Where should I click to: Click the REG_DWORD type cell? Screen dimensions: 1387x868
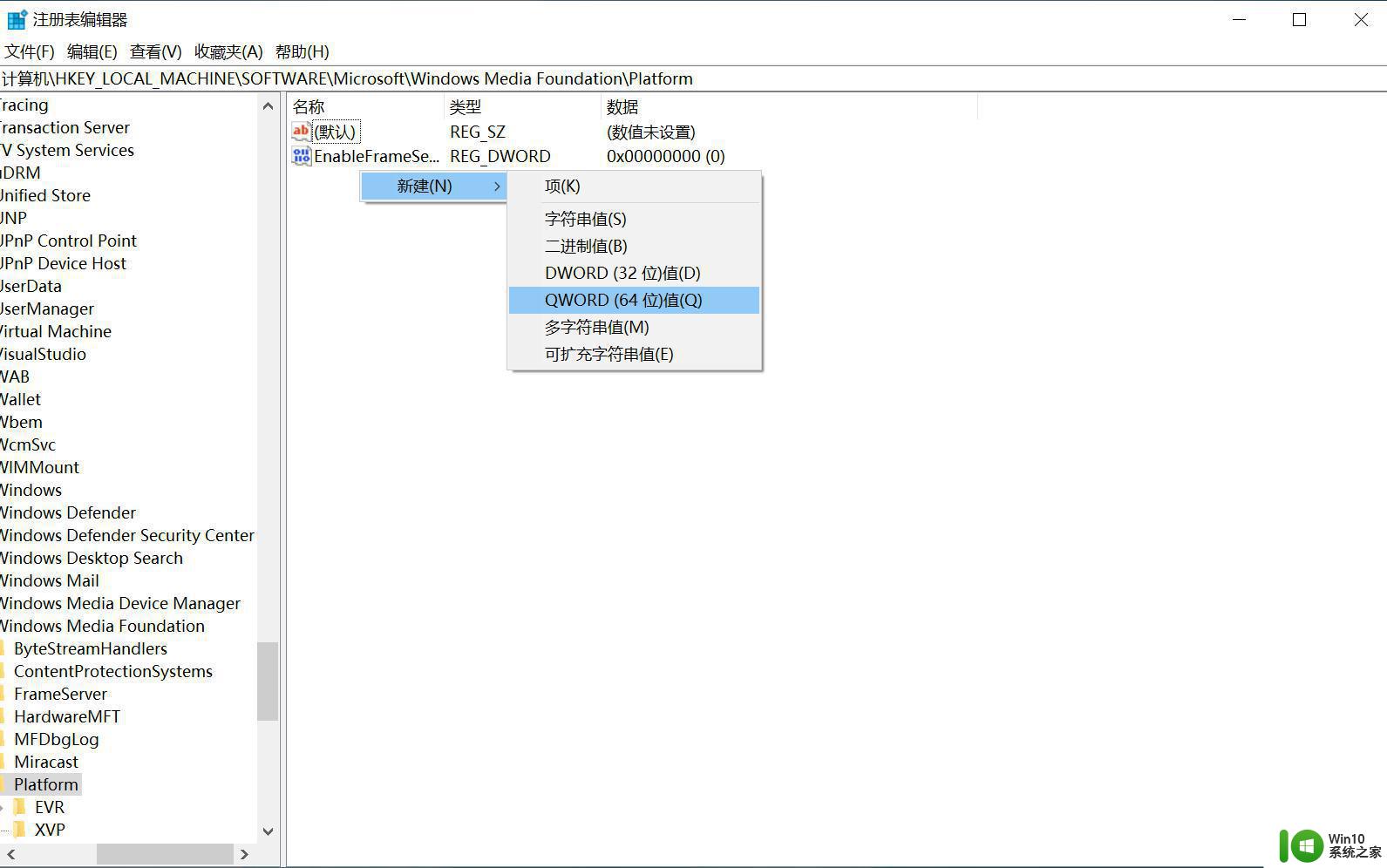(x=500, y=156)
